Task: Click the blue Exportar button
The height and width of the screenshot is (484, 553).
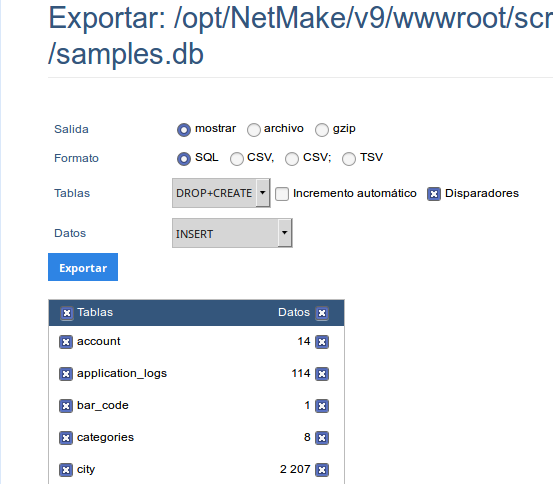Action: coord(83,267)
